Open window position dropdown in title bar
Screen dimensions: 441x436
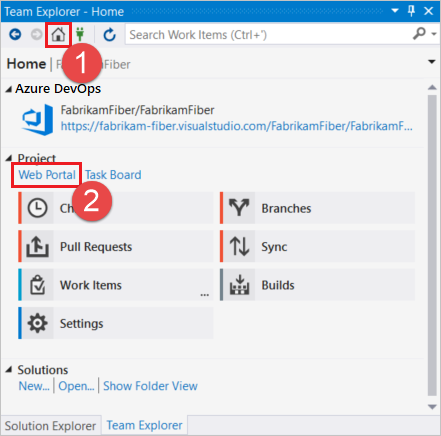[395, 11]
